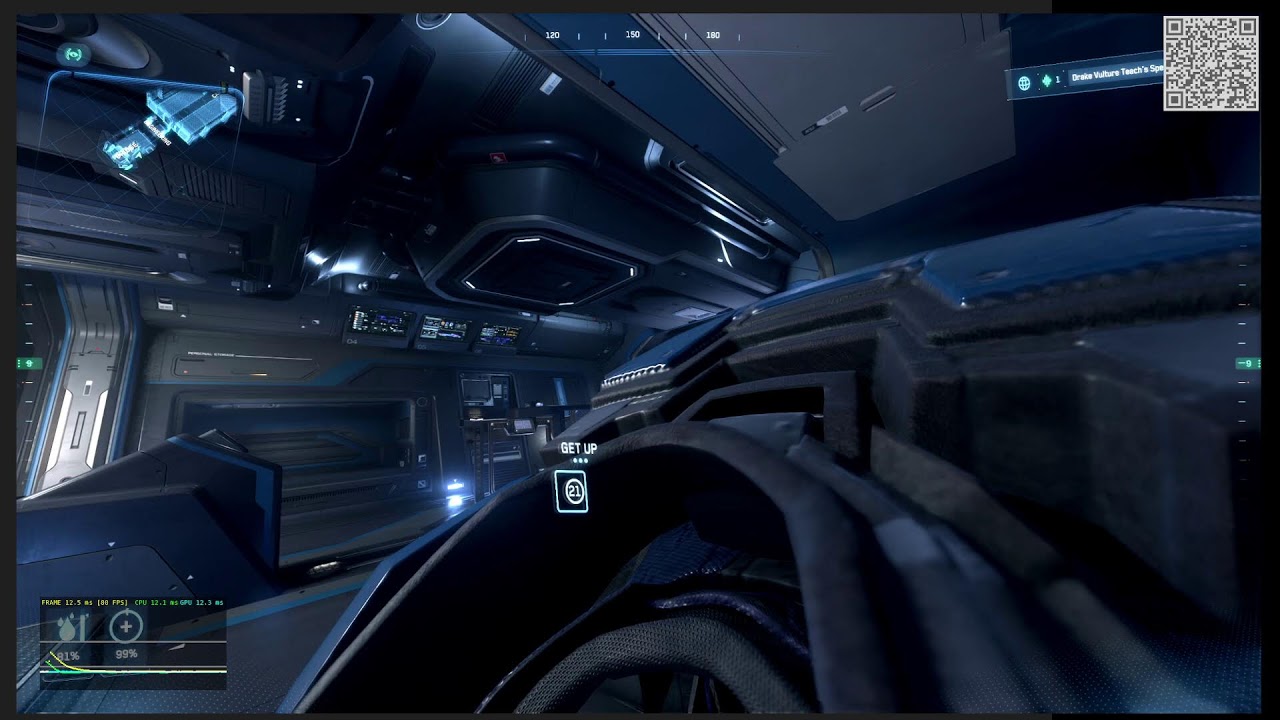The height and width of the screenshot is (720, 1280).
Task: Click the 81% hydration value
Action: pyautogui.click(x=68, y=656)
